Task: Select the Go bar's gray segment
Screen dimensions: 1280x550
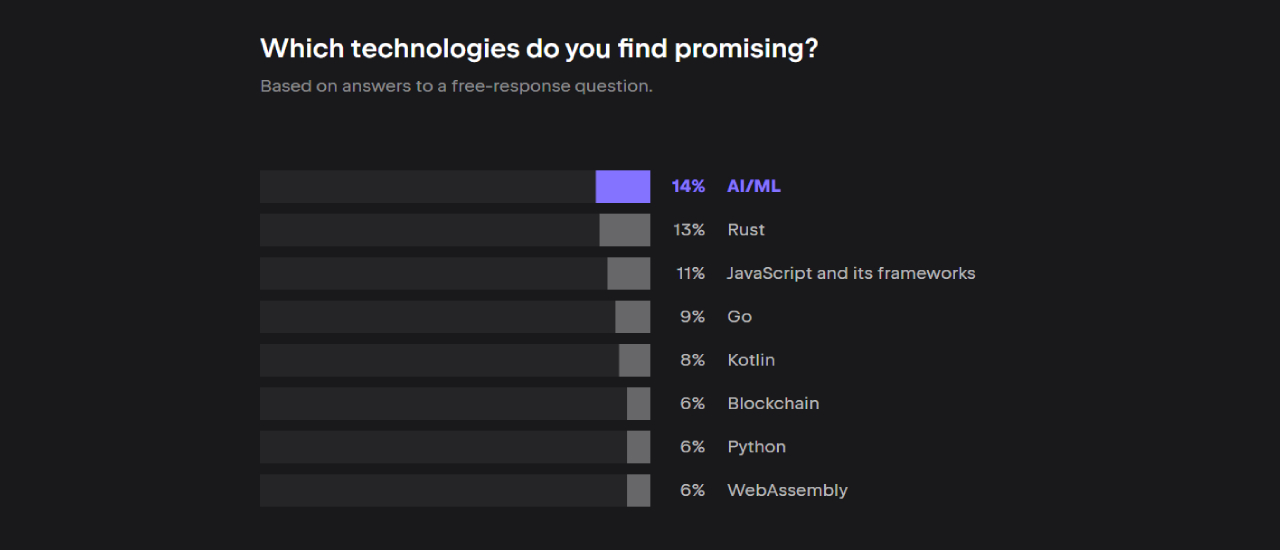Action: pyautogui.click(x=633, y=317)
